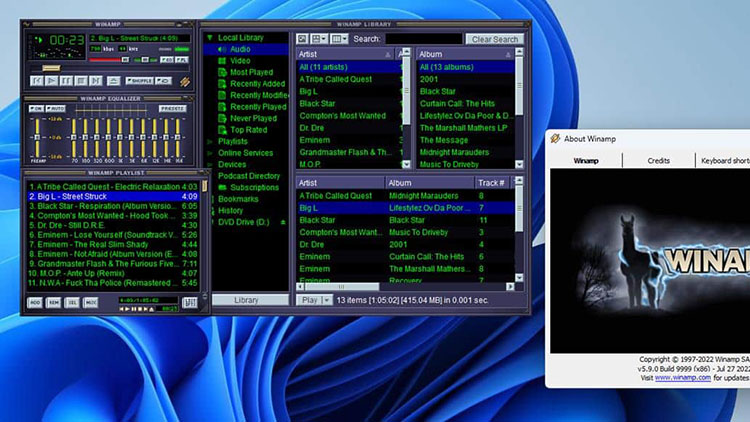The height and width of the screenshot is (422, 750).
Task: Click the eject icon beside DVD Drive (D:)
Action: (x=283, y=222)
